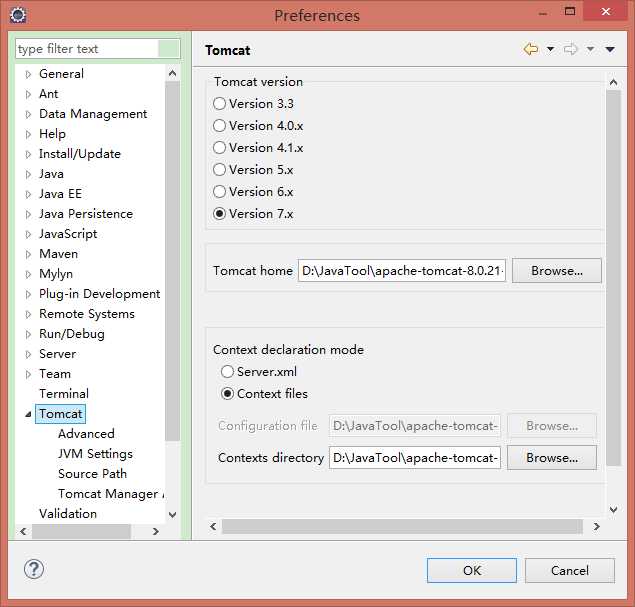635x607 pixels.
Task: Click the Contexts directory path field
Action: coord(415,458)
